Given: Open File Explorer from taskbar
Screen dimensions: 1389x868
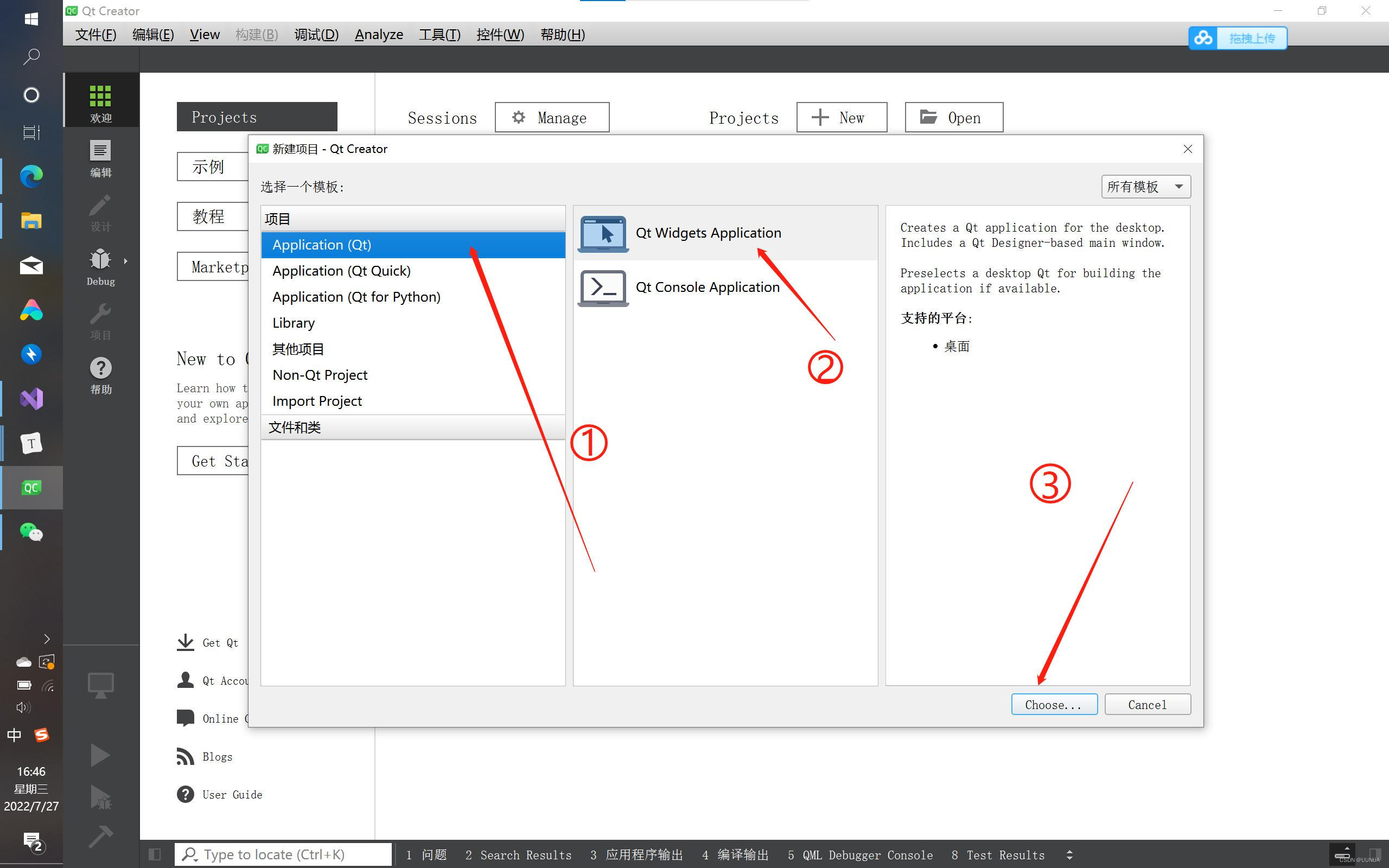Looking at the screenshot, I should click(x=31, y=221).
